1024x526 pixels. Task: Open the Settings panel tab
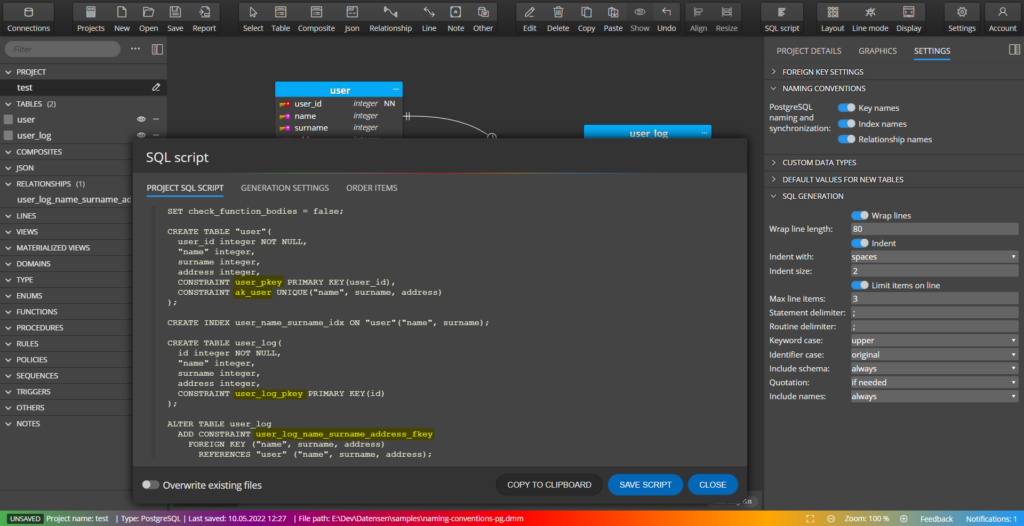coord(932,51)
